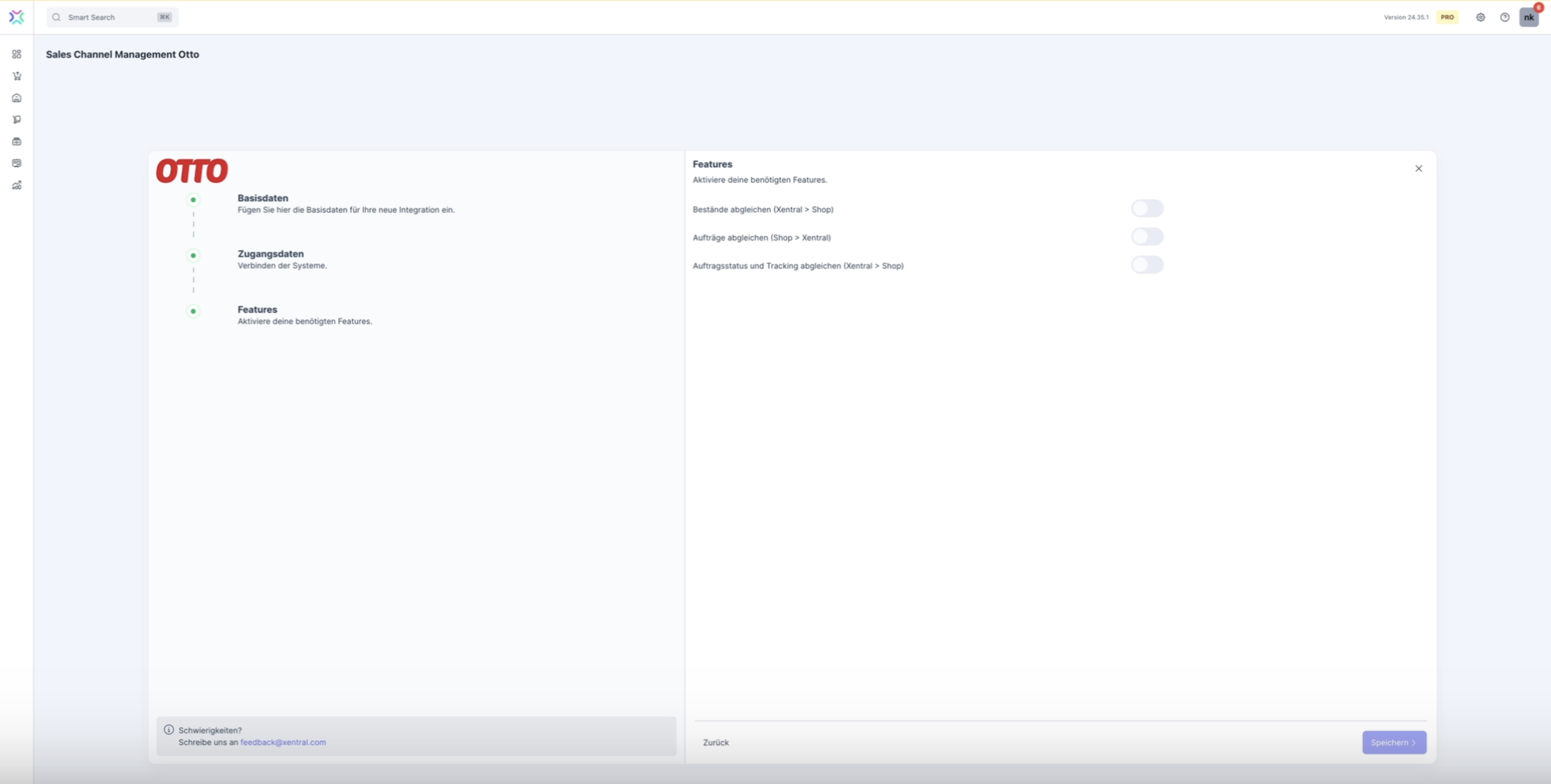Go to the Basisdaten step
Screen dimensions: 1551x784
262,198
